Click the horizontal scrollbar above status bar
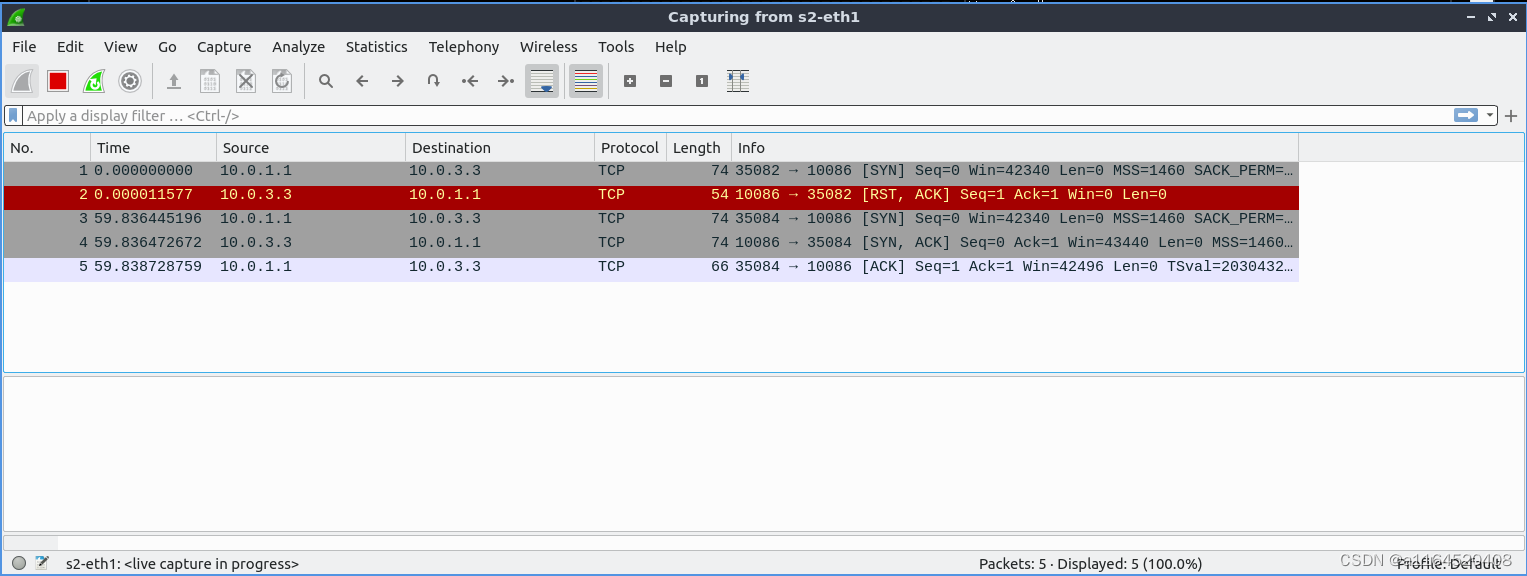1527x576 pixels. point(763,542)
